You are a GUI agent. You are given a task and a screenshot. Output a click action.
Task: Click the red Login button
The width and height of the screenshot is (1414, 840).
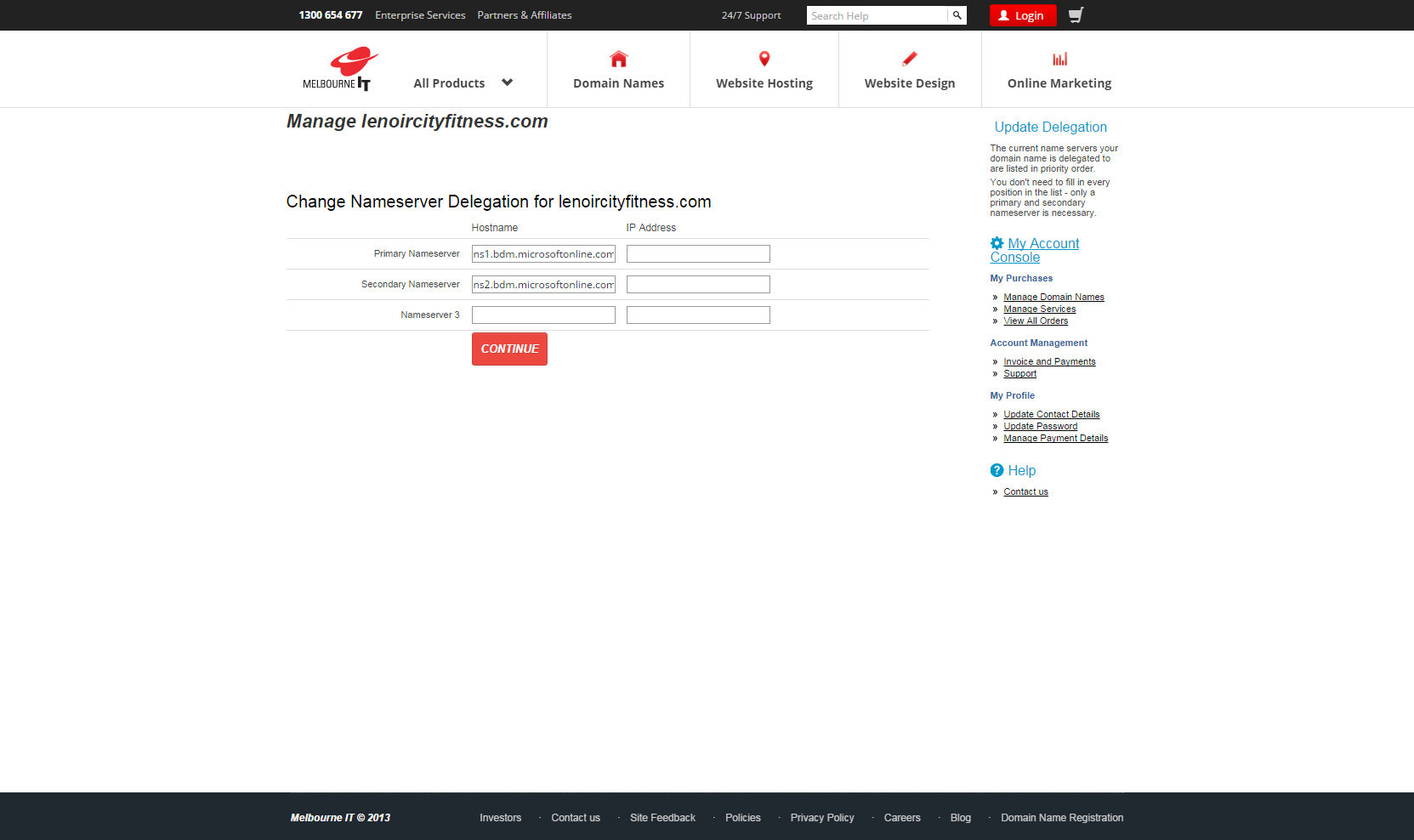pos(1023,15)
